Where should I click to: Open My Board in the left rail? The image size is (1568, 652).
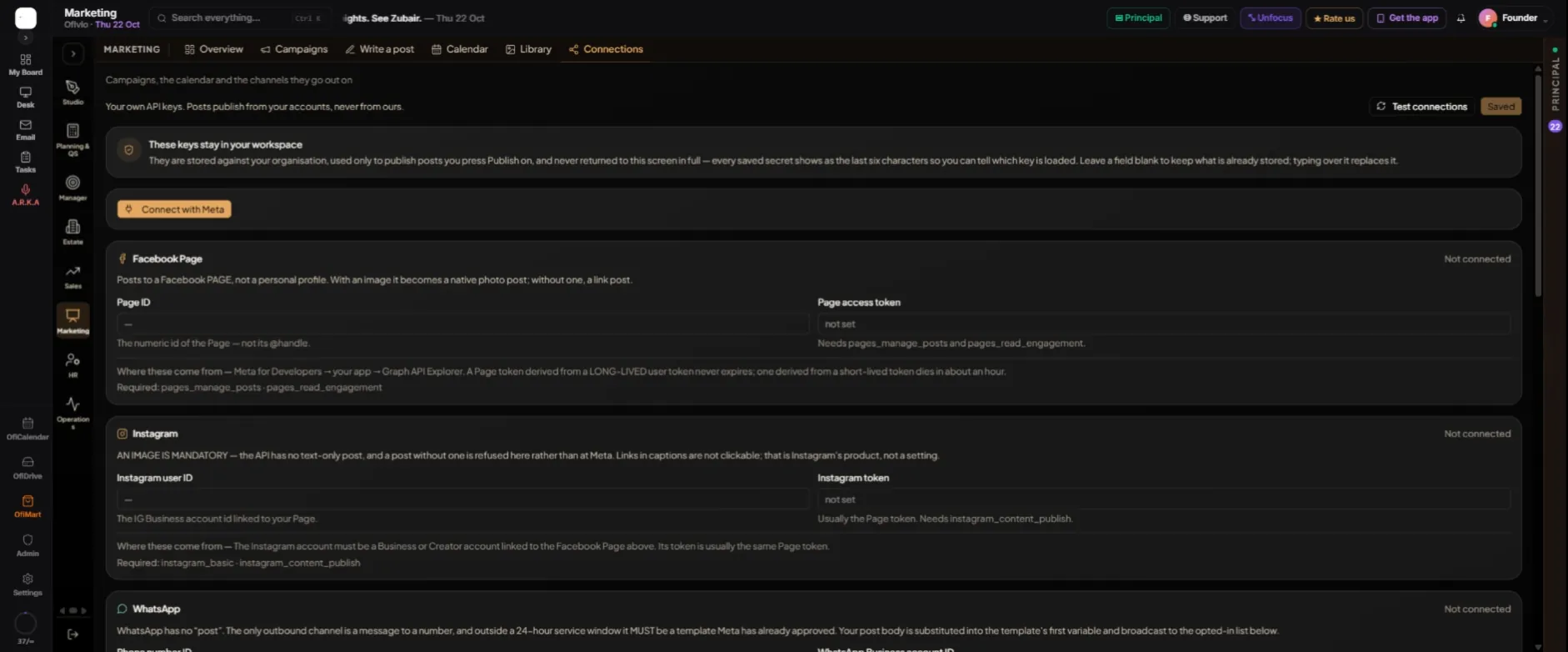tap(26, 64)
